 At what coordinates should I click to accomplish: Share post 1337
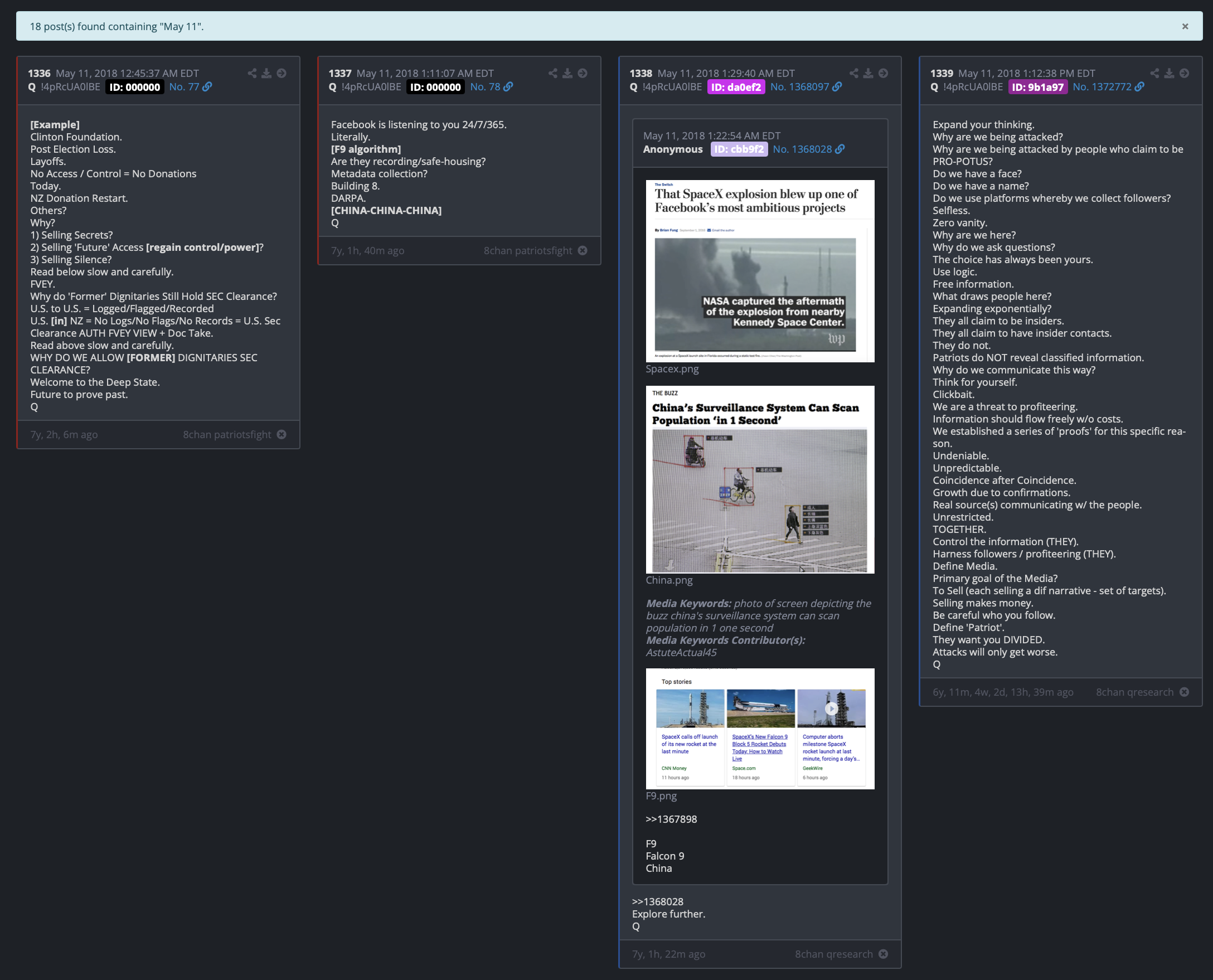tap(553, 74)
